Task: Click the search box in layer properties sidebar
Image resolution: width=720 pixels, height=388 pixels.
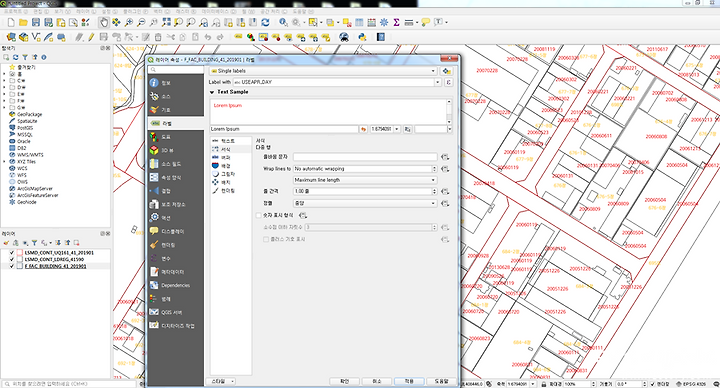Action: (176, 70)
